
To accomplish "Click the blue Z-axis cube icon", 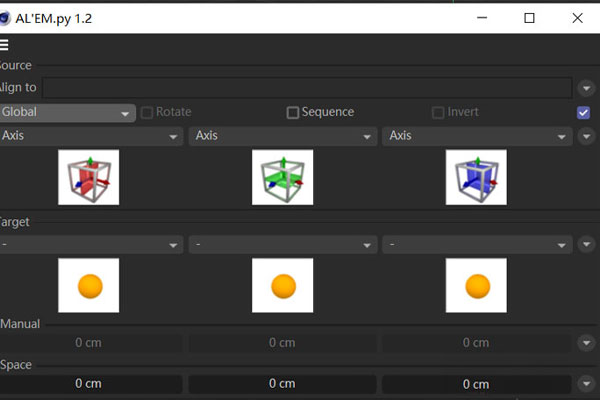I will (x=476, y=177).
